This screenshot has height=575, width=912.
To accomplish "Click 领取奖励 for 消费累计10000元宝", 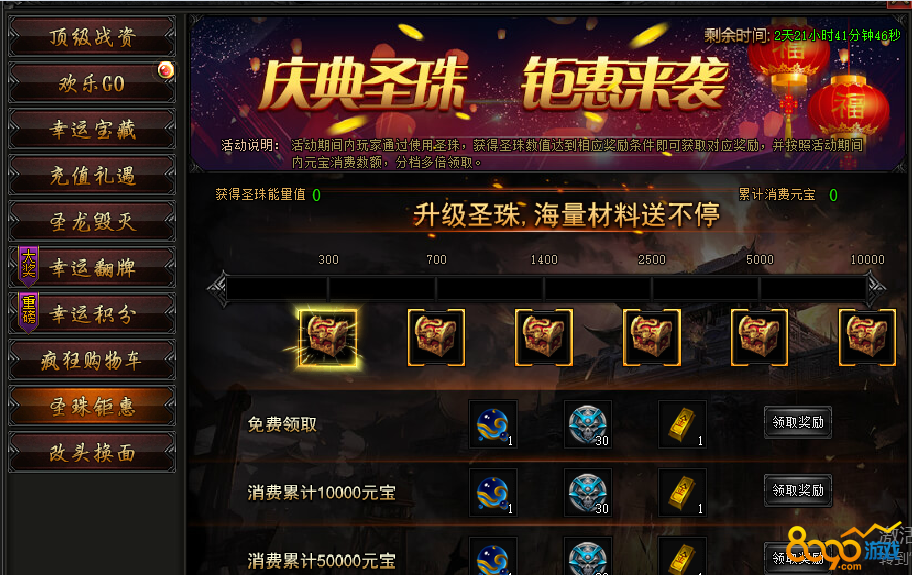I will (798, 491).
